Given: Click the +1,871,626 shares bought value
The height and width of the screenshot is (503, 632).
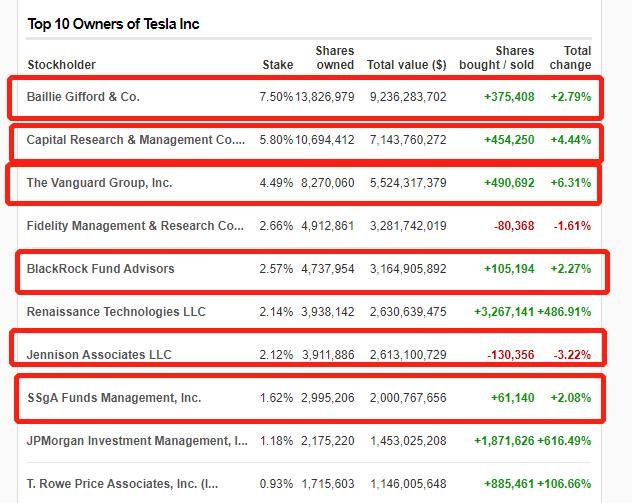Looking at the screenshot, I should coord(504,441).
